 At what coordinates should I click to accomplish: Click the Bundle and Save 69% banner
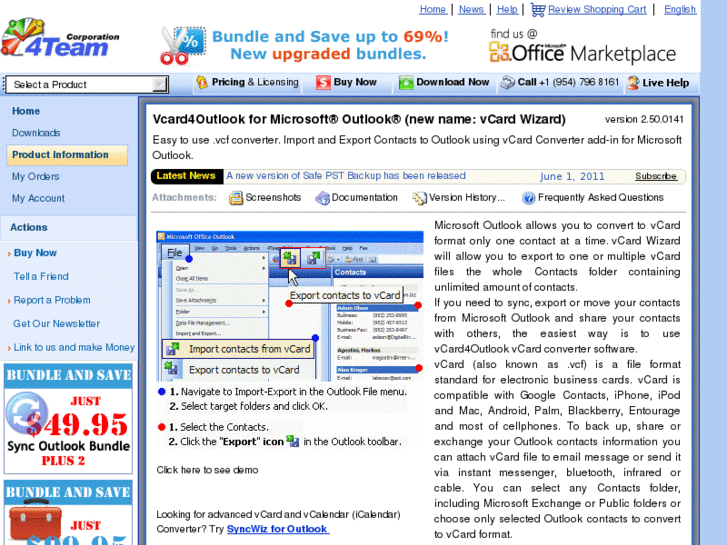click(330, 45)
